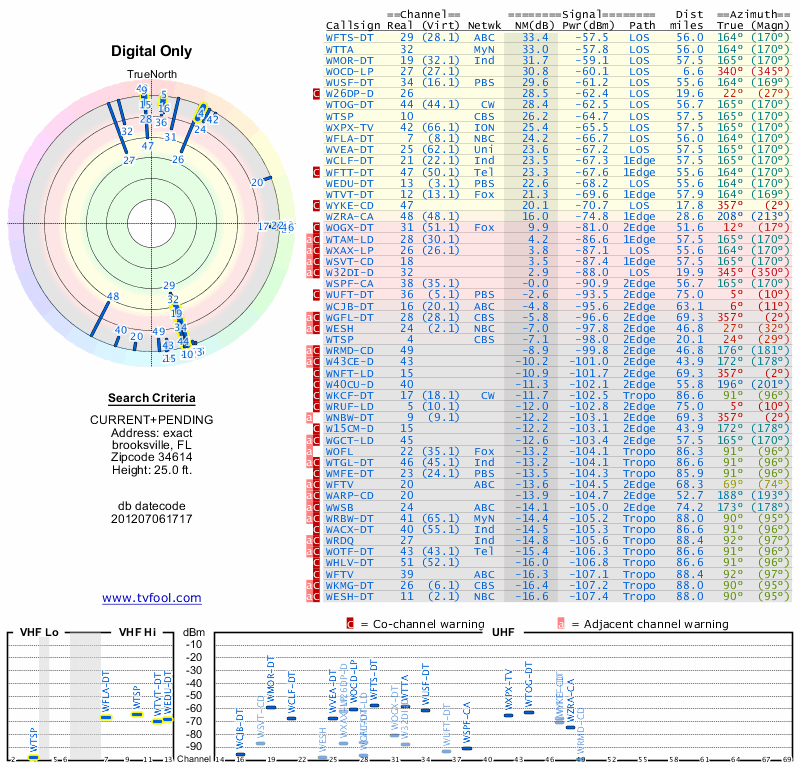Click co-channel warning icon beside WYKE-CD

pyautogui.click(x=316, y=204)
